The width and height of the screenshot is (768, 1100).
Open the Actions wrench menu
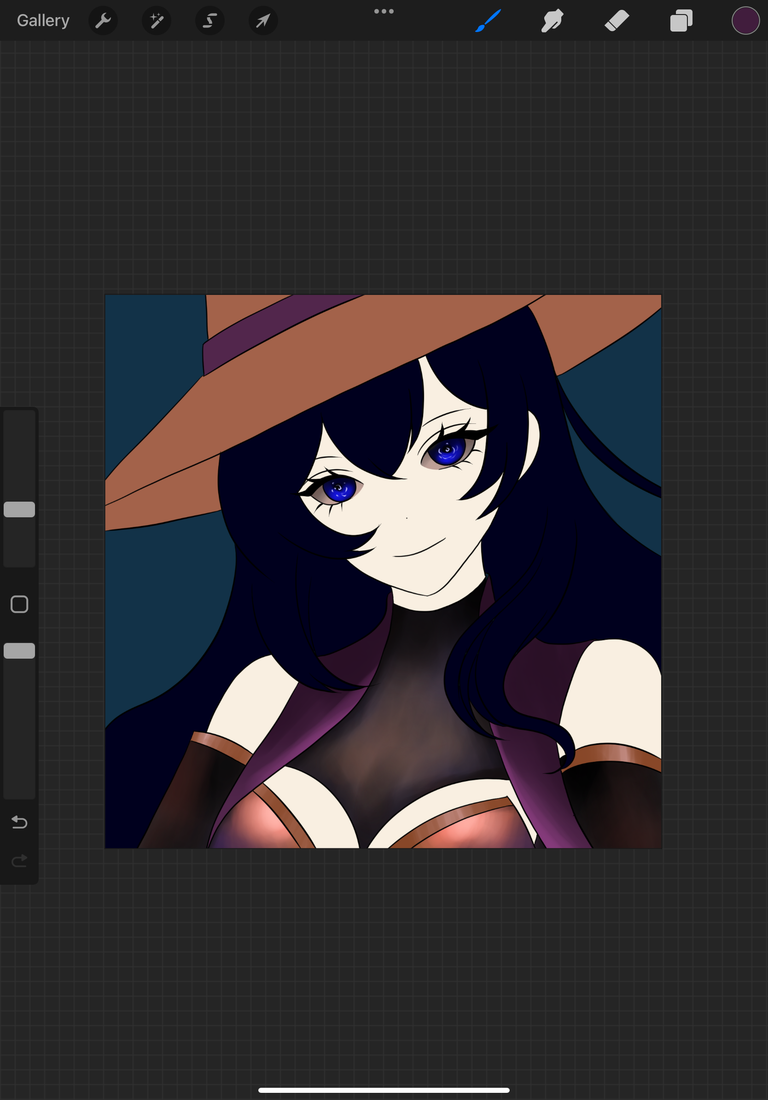(x=103, y=20)
